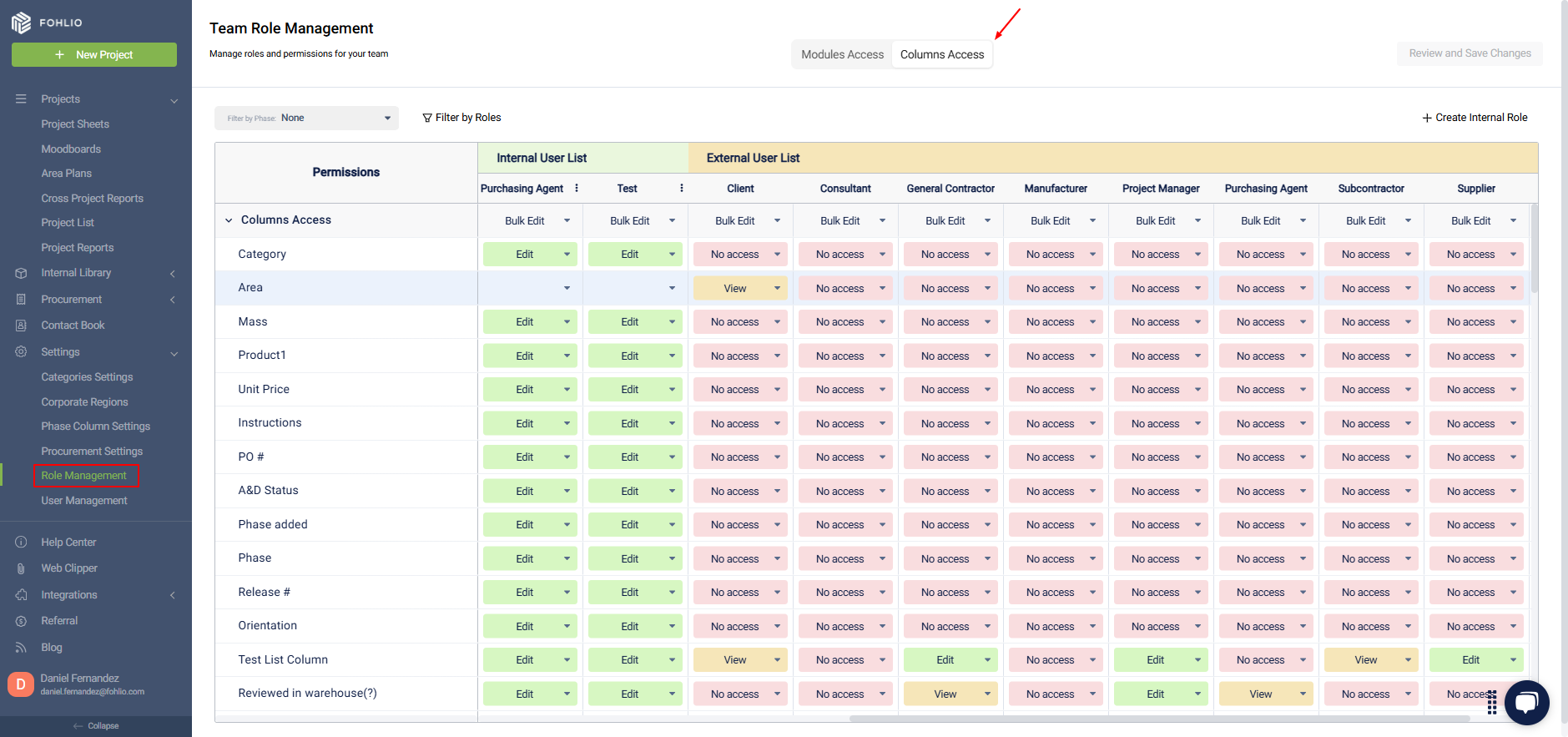Collapse the sidebar
1568x737 pixels.
coord(96,726)
